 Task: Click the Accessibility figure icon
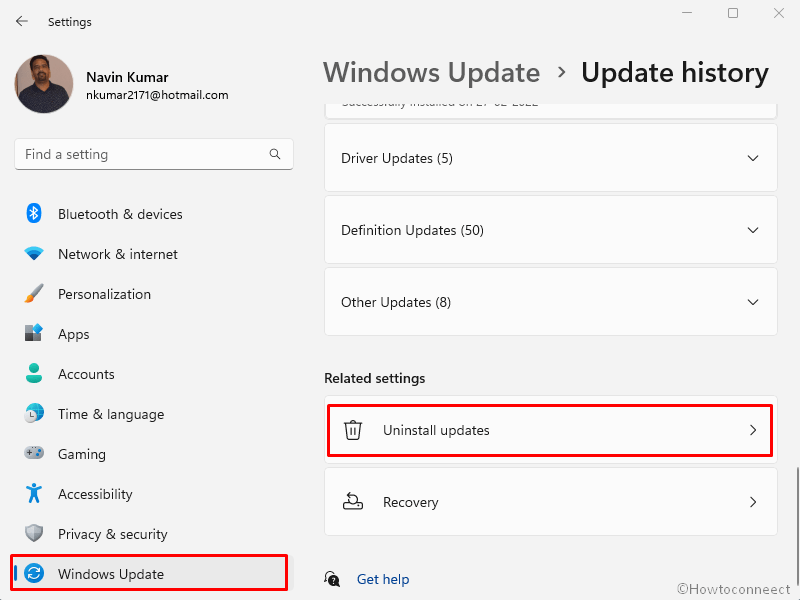(x=34, y=493)
